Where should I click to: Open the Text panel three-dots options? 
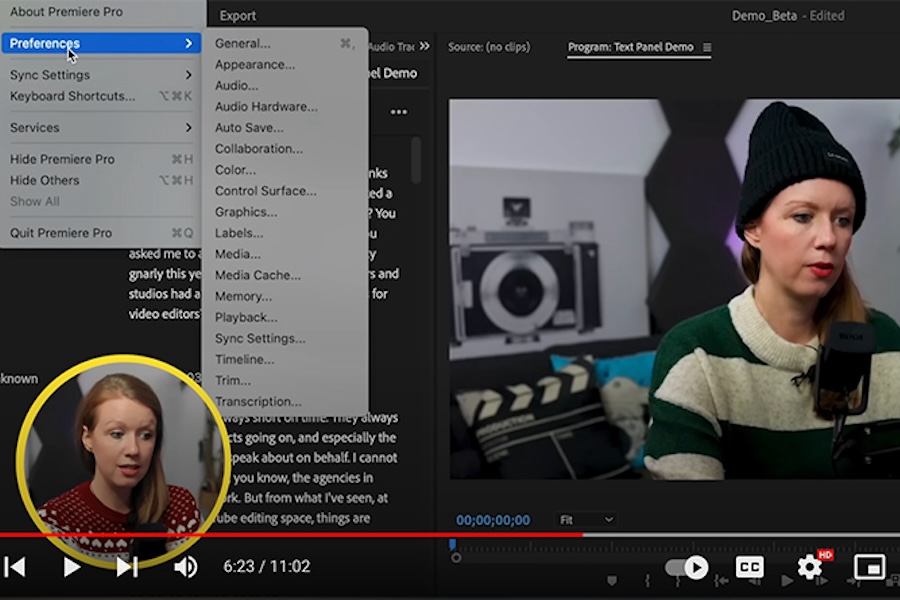tap(399, 112)
